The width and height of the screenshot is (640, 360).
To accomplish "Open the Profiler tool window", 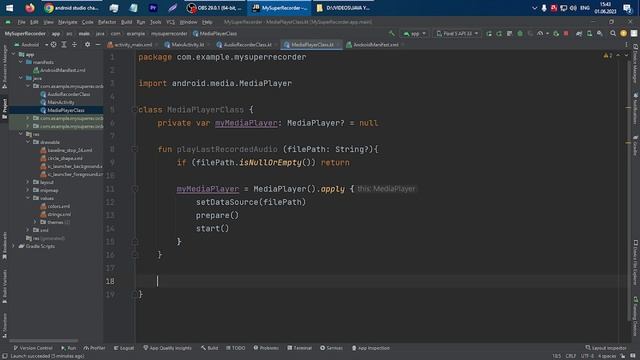I will 94,348.
